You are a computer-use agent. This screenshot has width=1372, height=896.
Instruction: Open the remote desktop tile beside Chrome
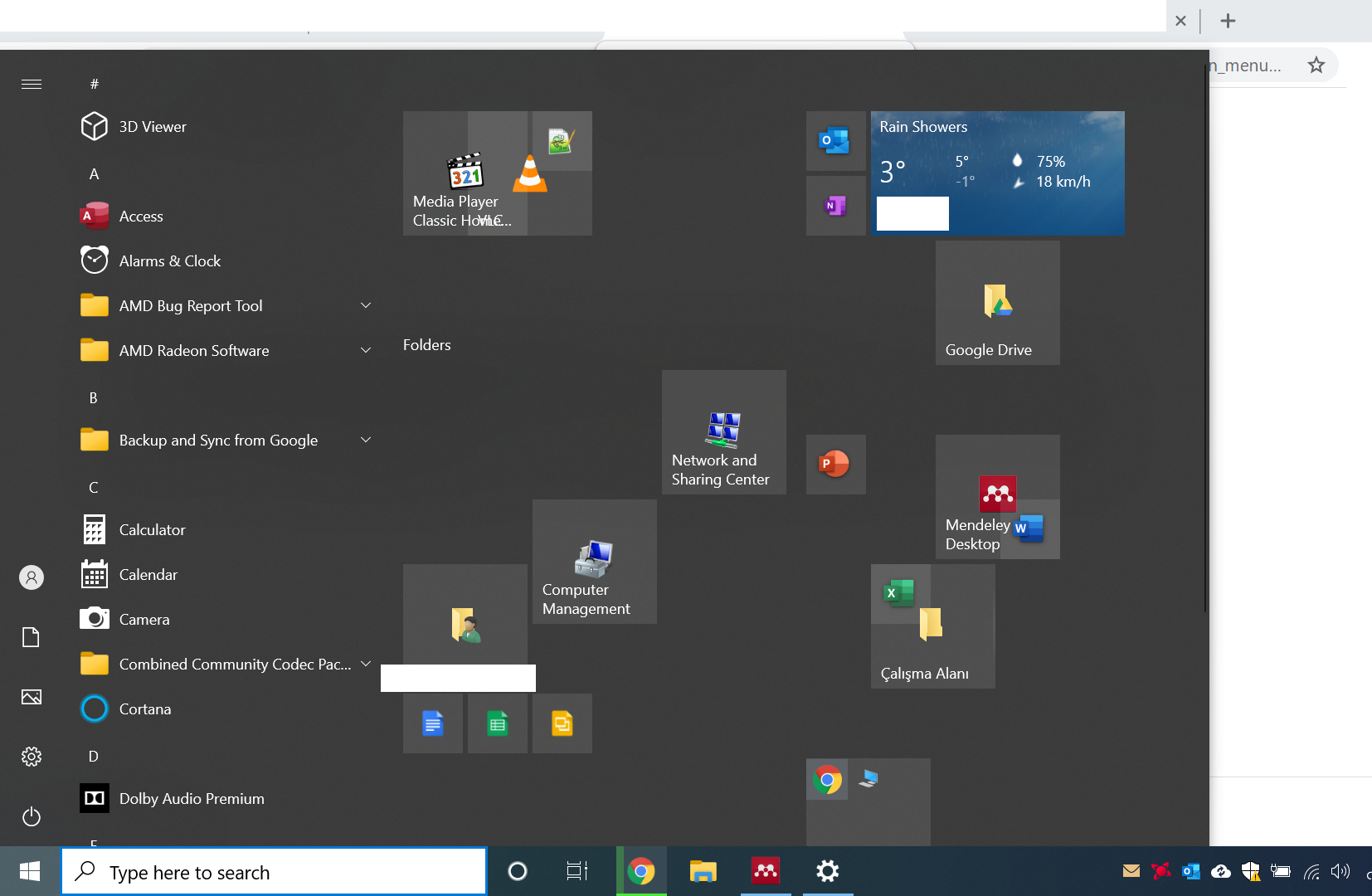868,779
